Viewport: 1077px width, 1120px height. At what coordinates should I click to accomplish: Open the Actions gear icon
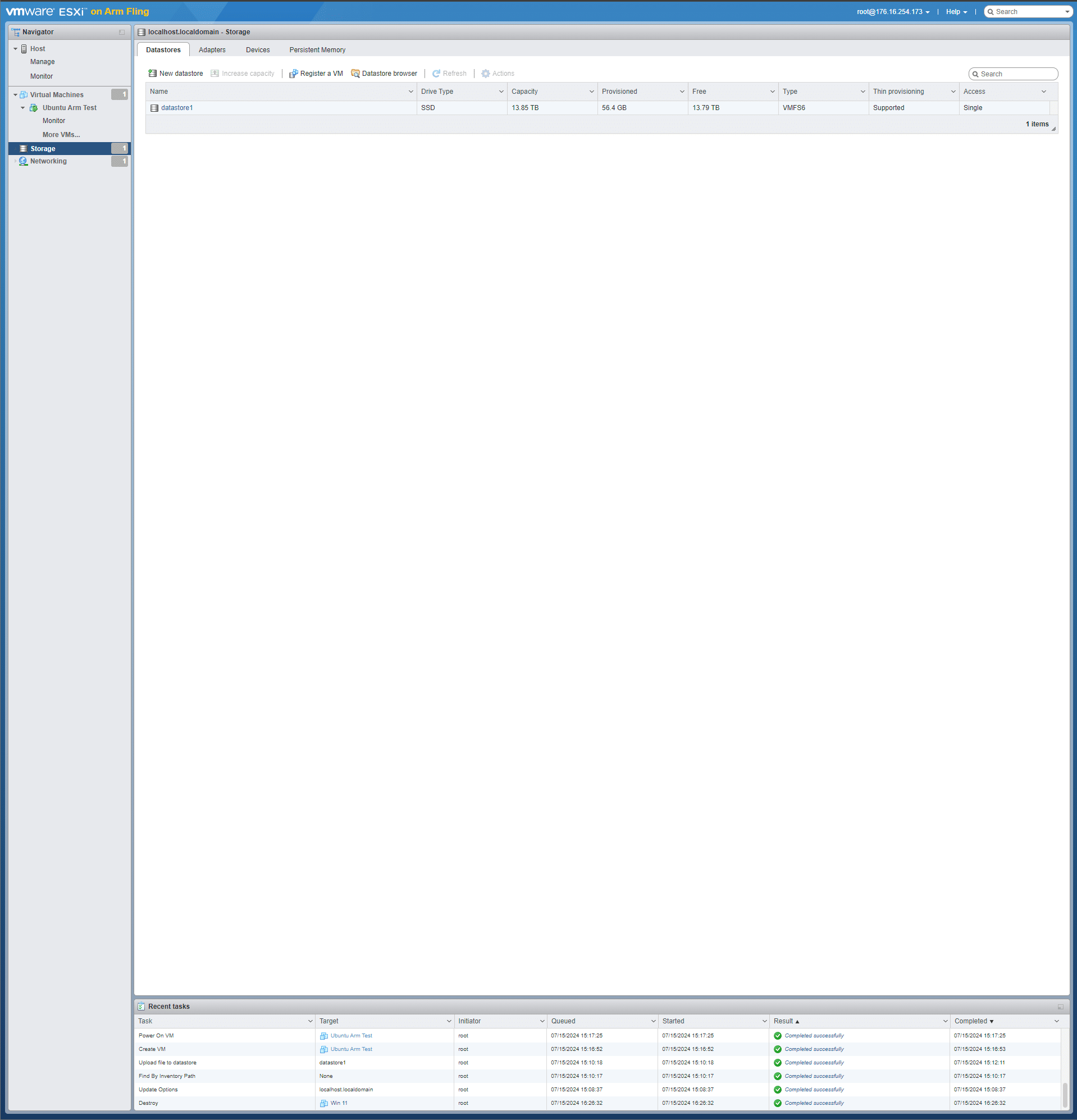tap(486, 74)
